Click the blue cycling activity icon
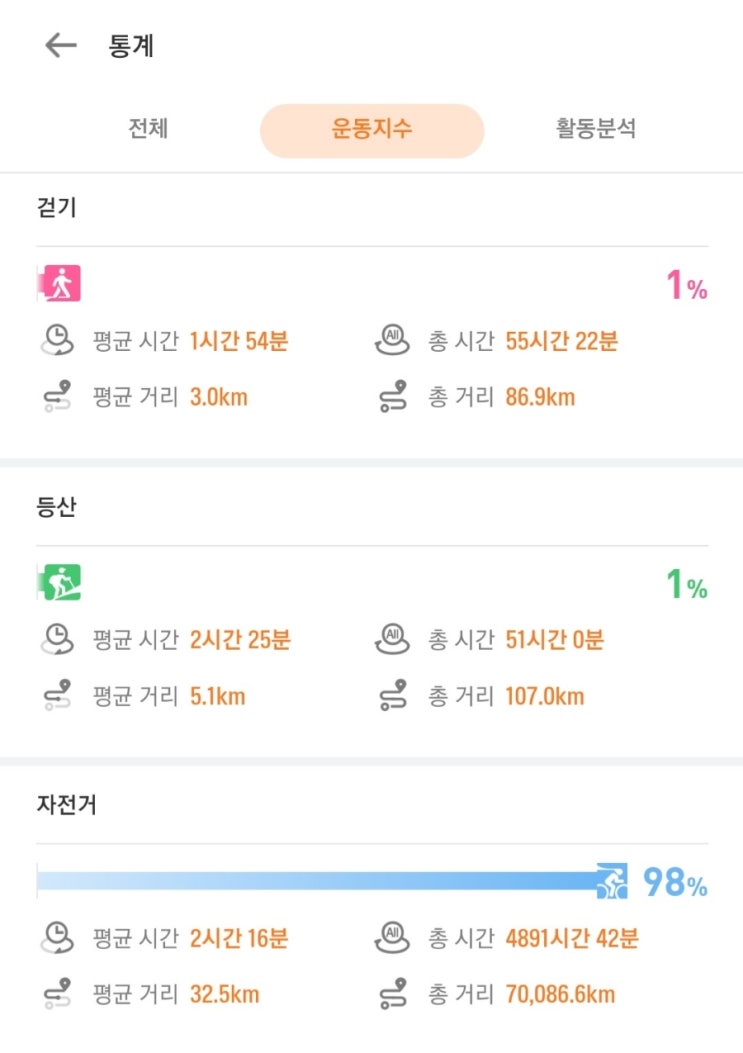 point(612,880)
